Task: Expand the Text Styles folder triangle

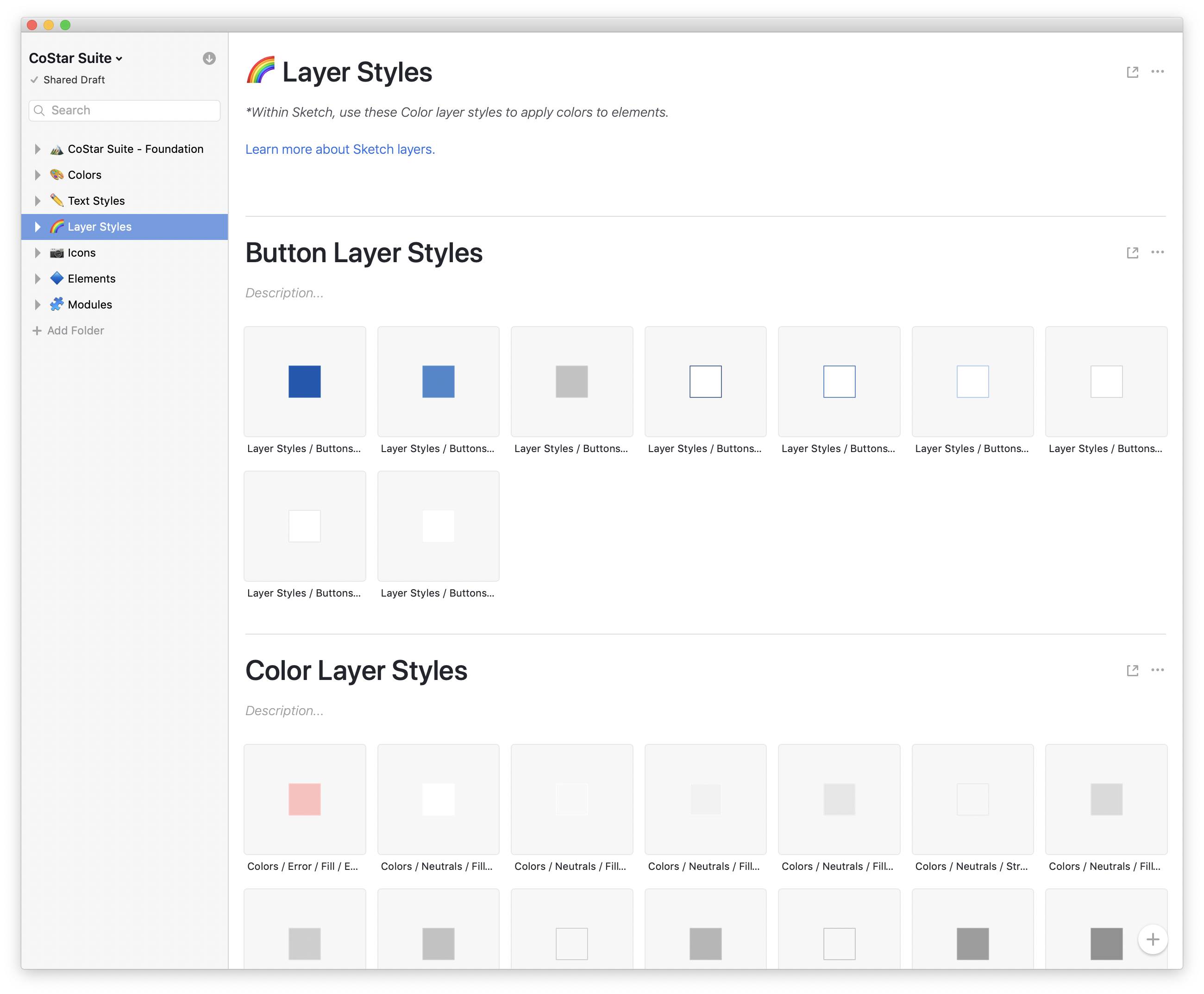Action: tap(38, 201)
